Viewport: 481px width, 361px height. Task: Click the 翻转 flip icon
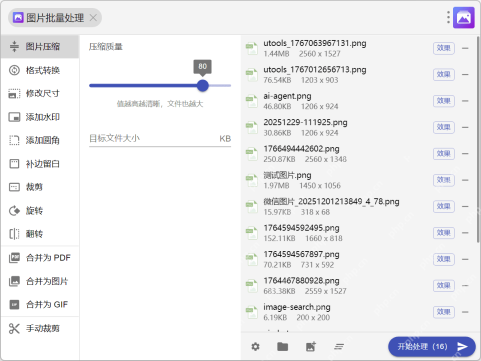tap(14, 234)
